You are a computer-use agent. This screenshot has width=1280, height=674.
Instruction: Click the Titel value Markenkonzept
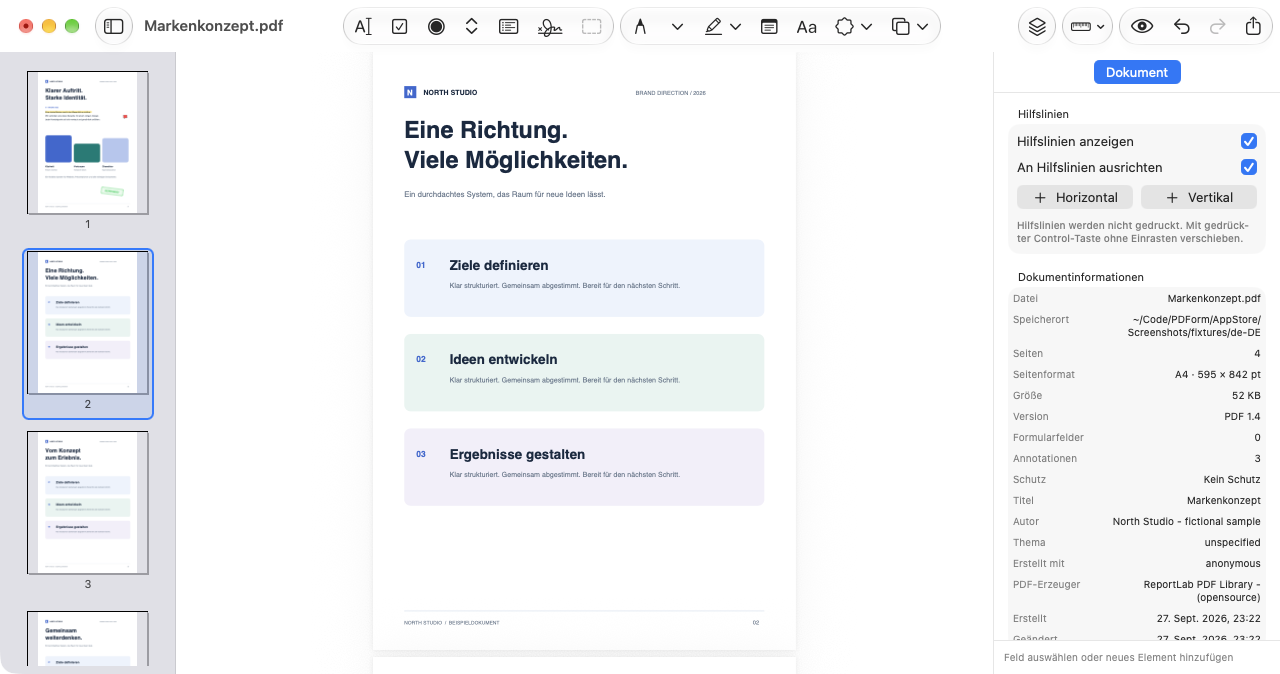point(1223,500)
